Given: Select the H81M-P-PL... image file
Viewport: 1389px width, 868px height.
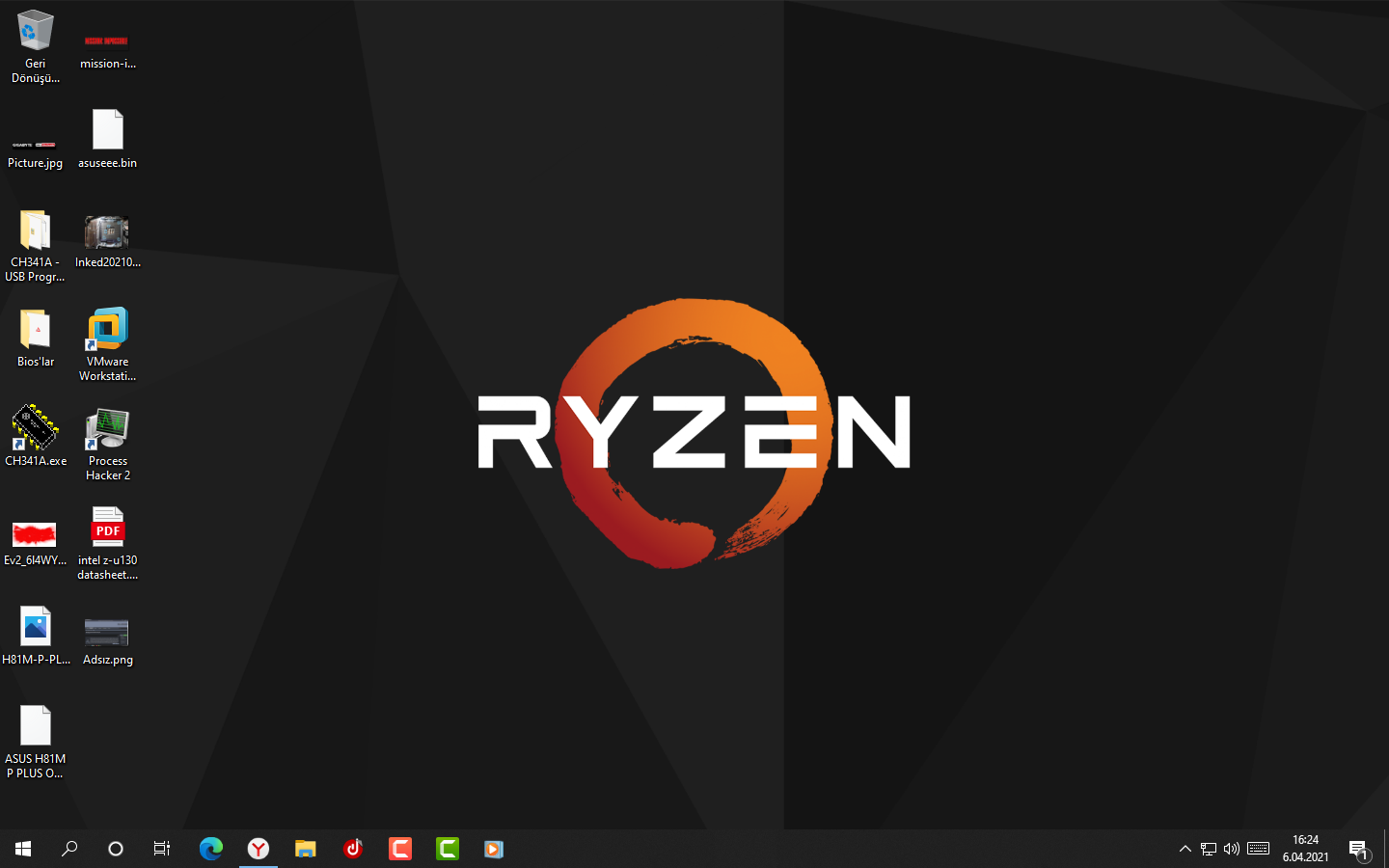Looking at the screenshot, I should pos(36,637).
